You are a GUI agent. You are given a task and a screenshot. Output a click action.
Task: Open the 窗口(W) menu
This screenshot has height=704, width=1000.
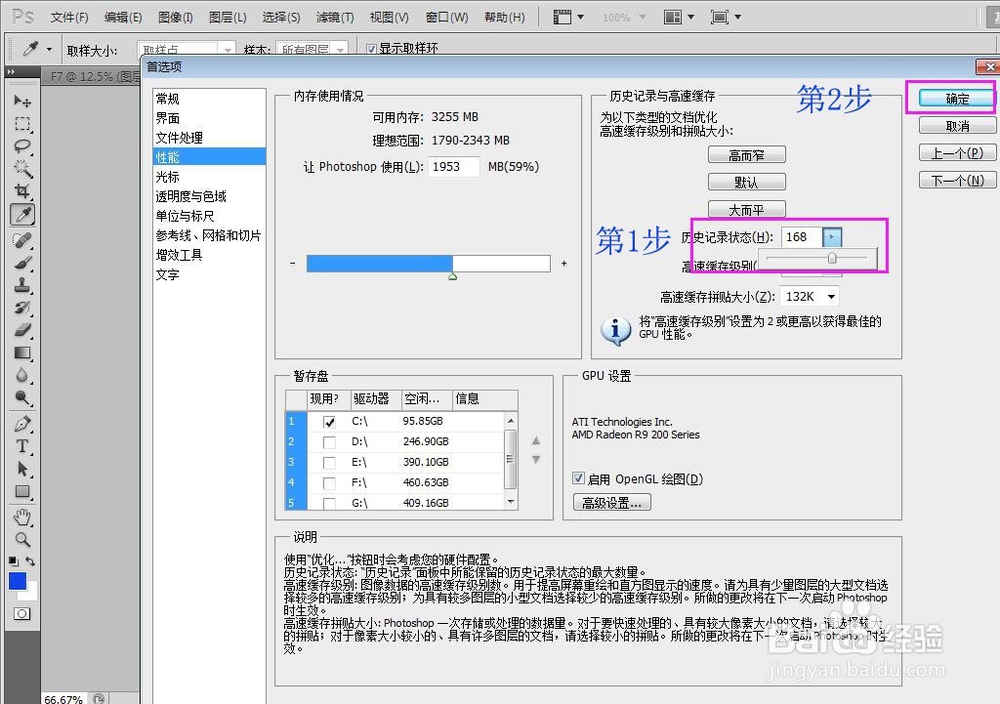coord(446,17)
